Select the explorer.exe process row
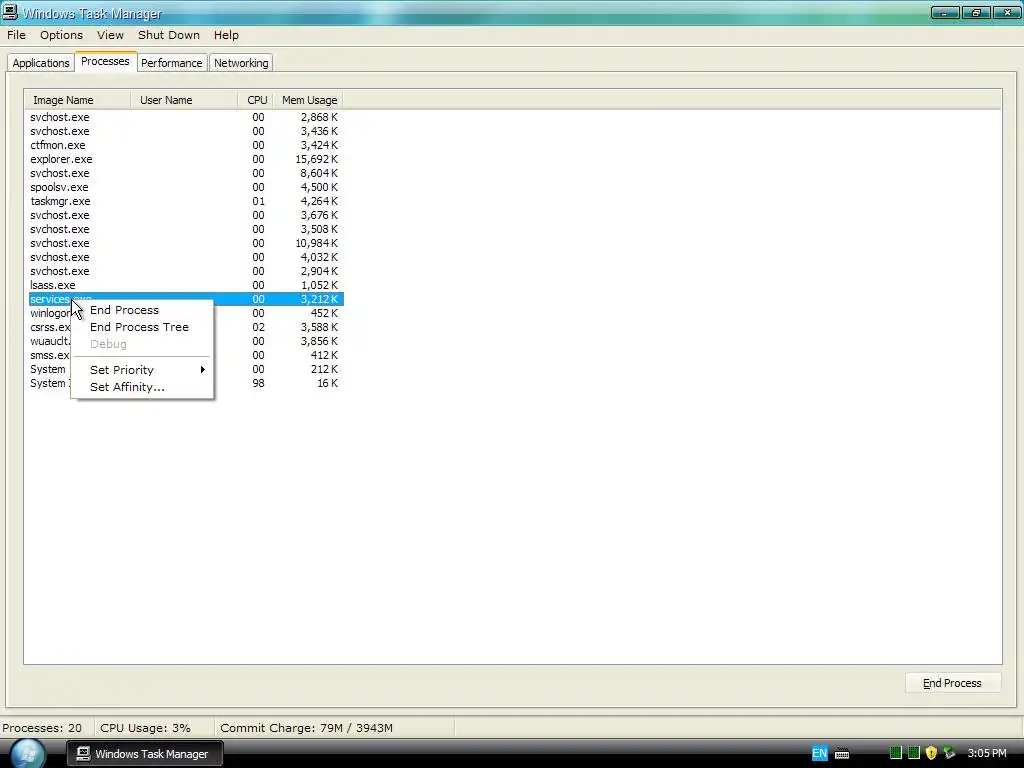The image size is (1024, 768). pyautogui.click(x=185, y=159)
